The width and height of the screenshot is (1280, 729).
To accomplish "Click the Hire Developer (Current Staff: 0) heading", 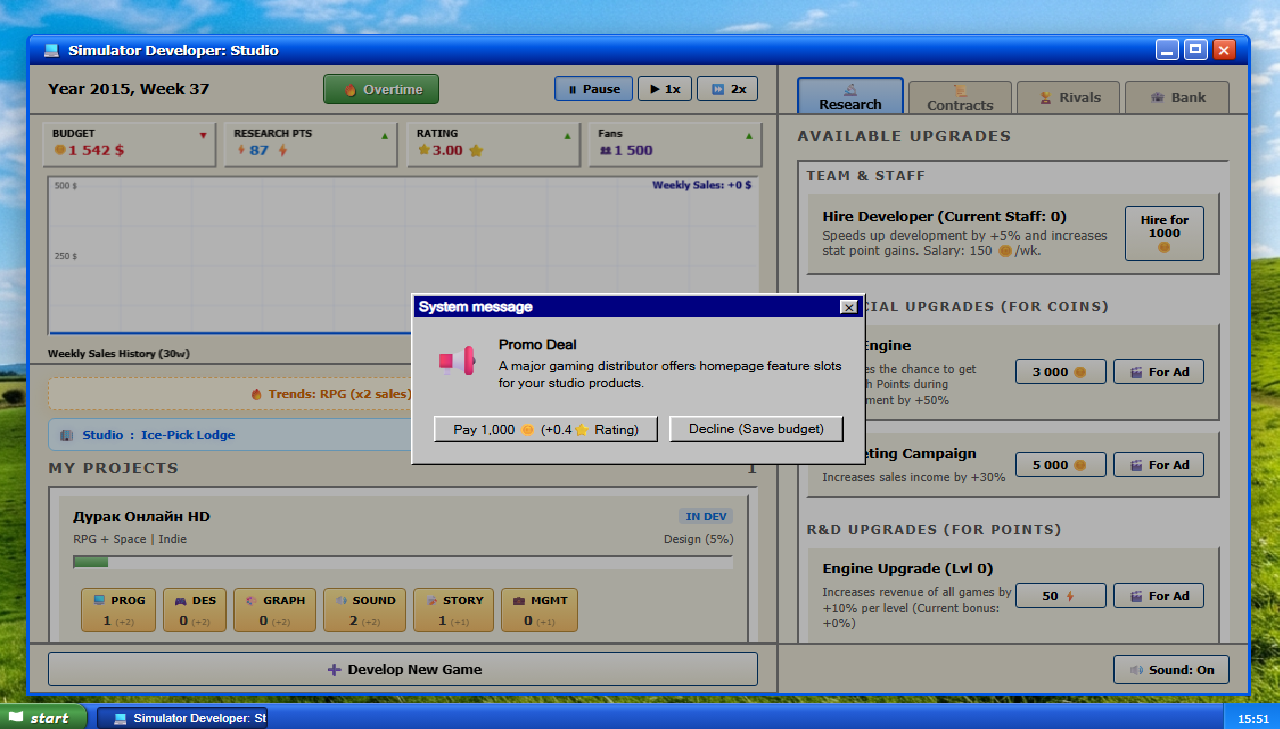I will (x=945, y=216).
